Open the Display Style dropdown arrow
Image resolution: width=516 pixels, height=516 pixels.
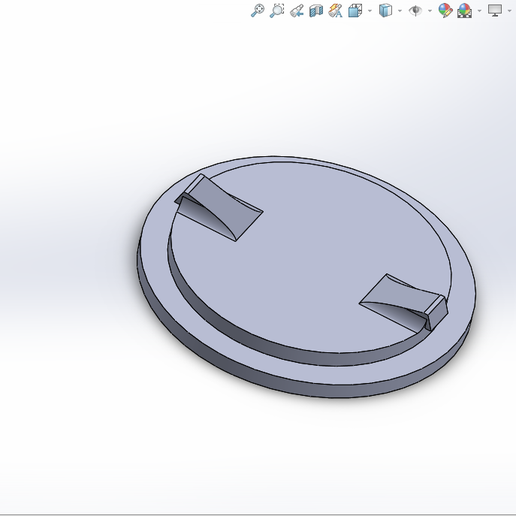[400, 11]
